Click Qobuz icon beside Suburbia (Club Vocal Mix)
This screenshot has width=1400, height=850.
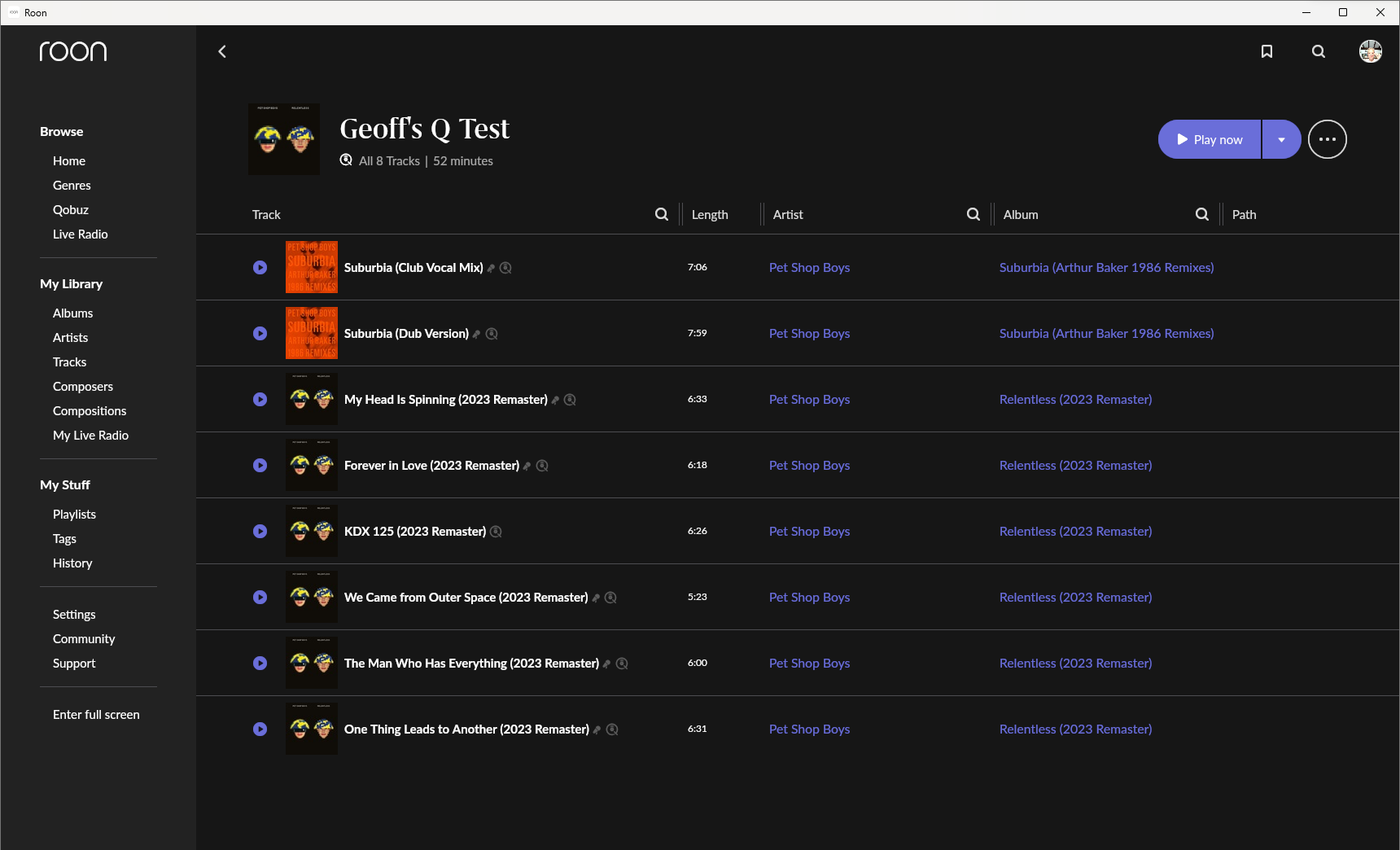(x=505, y=268)
